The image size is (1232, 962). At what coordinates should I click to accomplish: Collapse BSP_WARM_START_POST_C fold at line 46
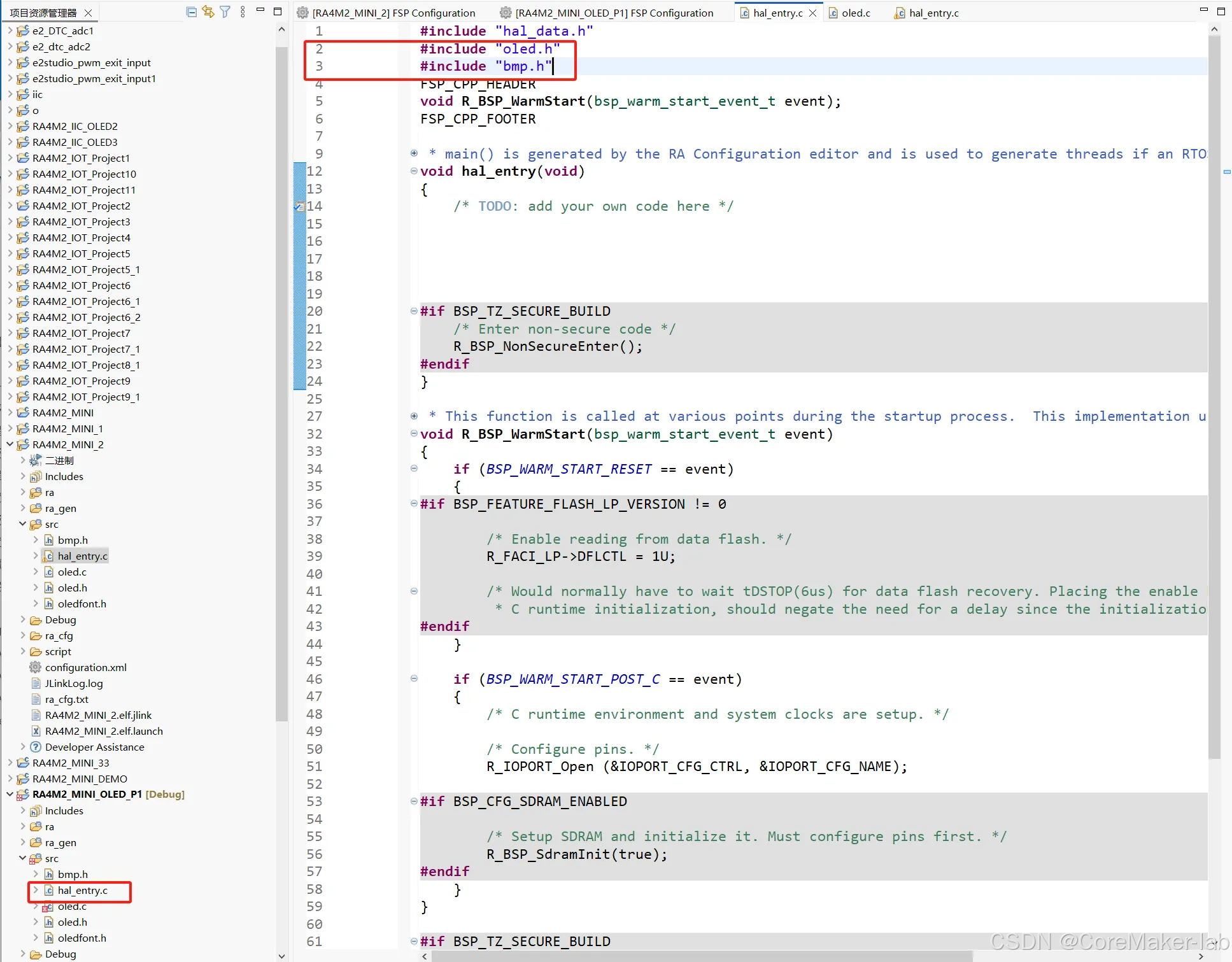pos(414,679)
